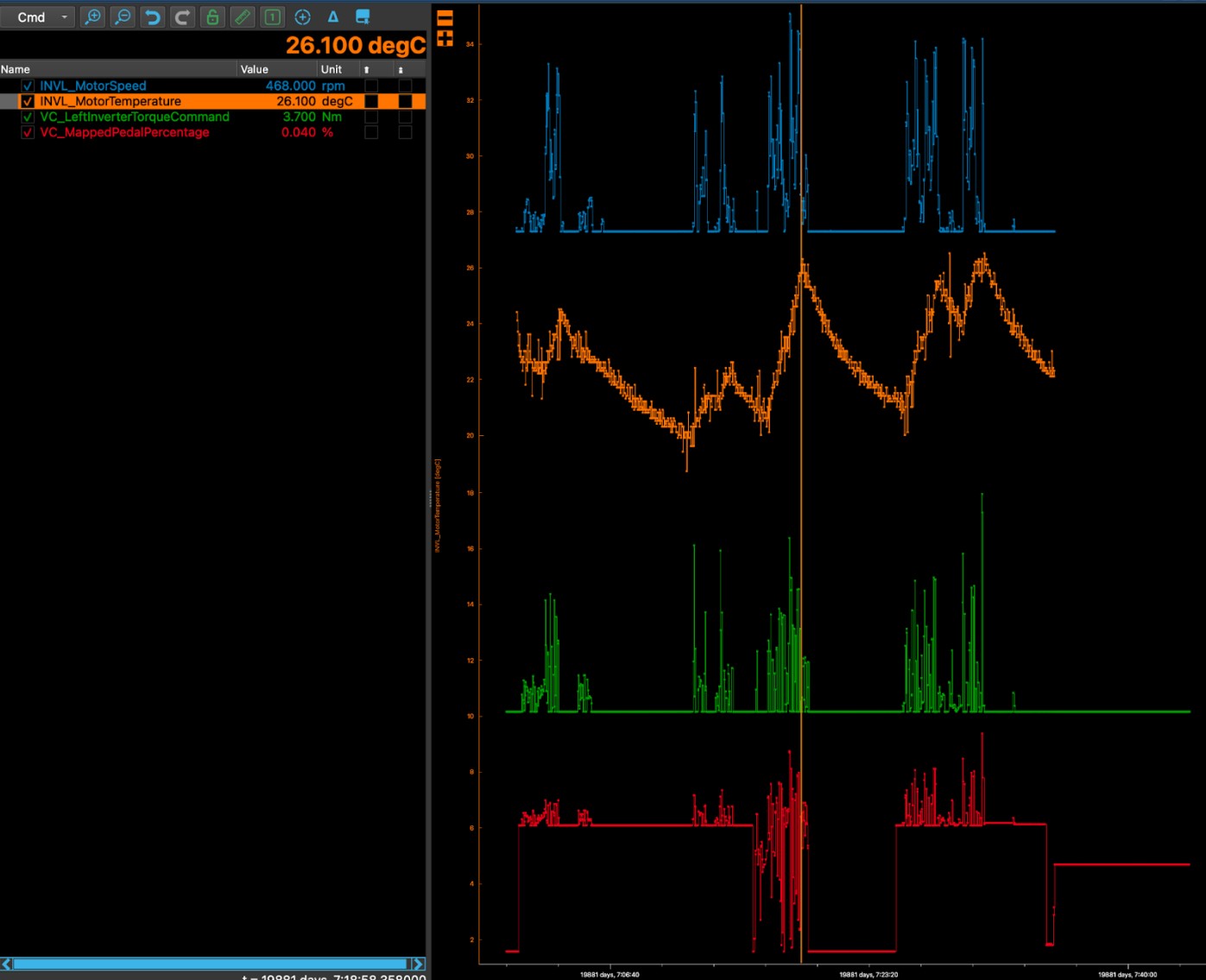
Task: Uncheck VC_LeftInverterTorqueCommand visibility checkbox
Action: click(28, 117)
